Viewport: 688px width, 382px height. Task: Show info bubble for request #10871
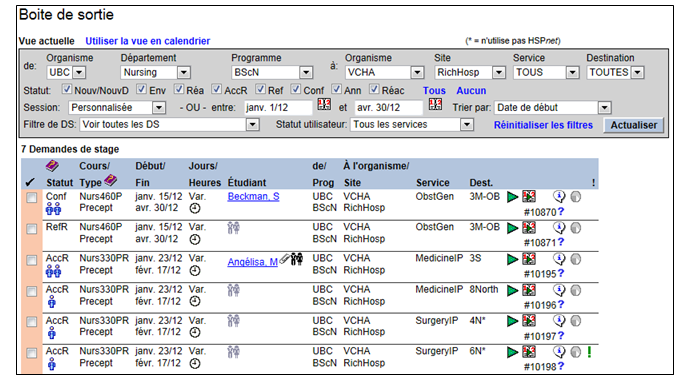(559, 227)
